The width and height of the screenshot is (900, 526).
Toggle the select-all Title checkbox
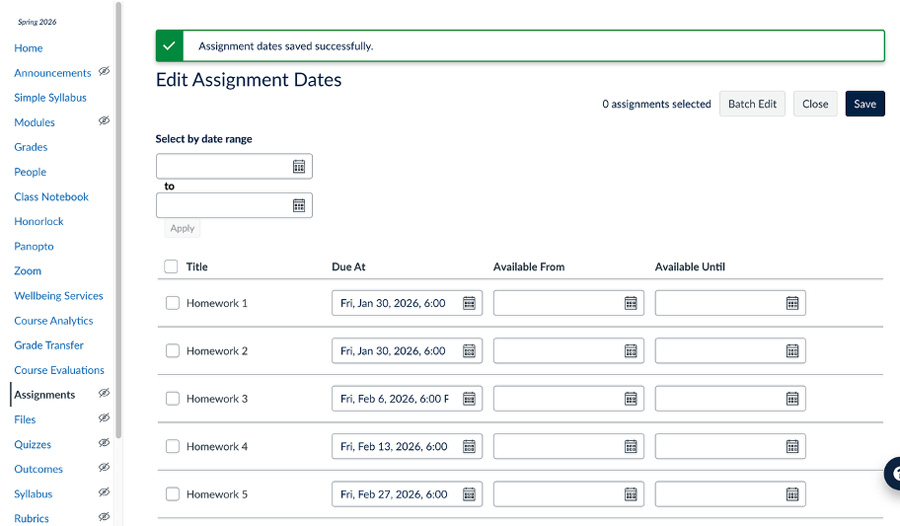[171, 267]
